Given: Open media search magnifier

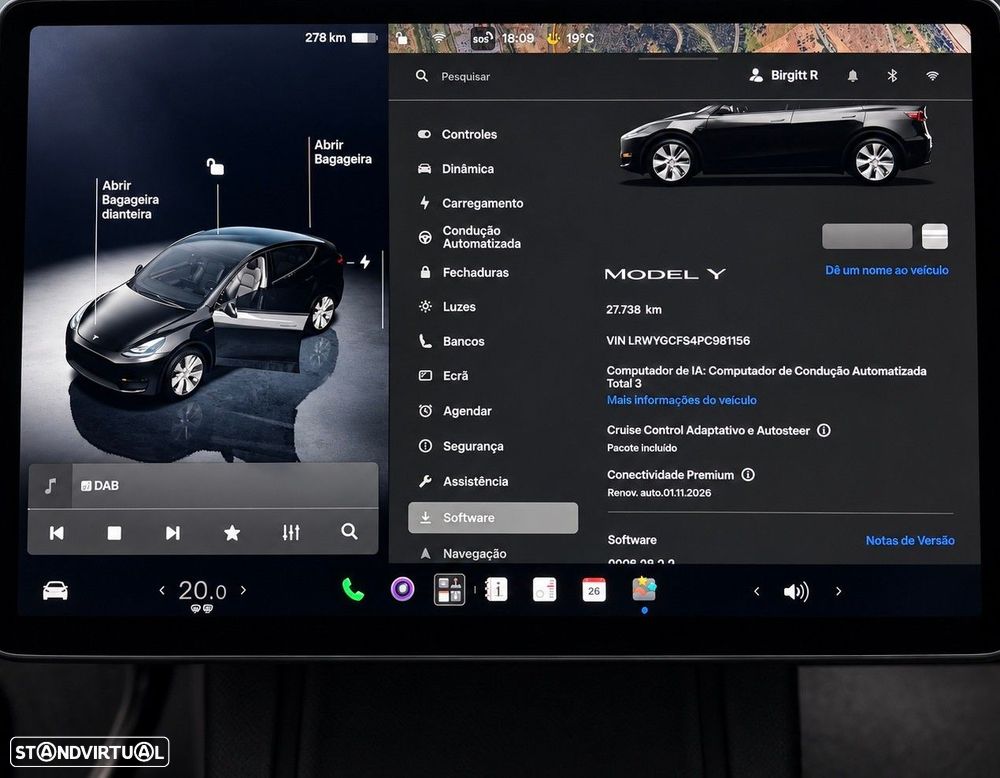Looking at the screenshot, I should coord(349,531).
